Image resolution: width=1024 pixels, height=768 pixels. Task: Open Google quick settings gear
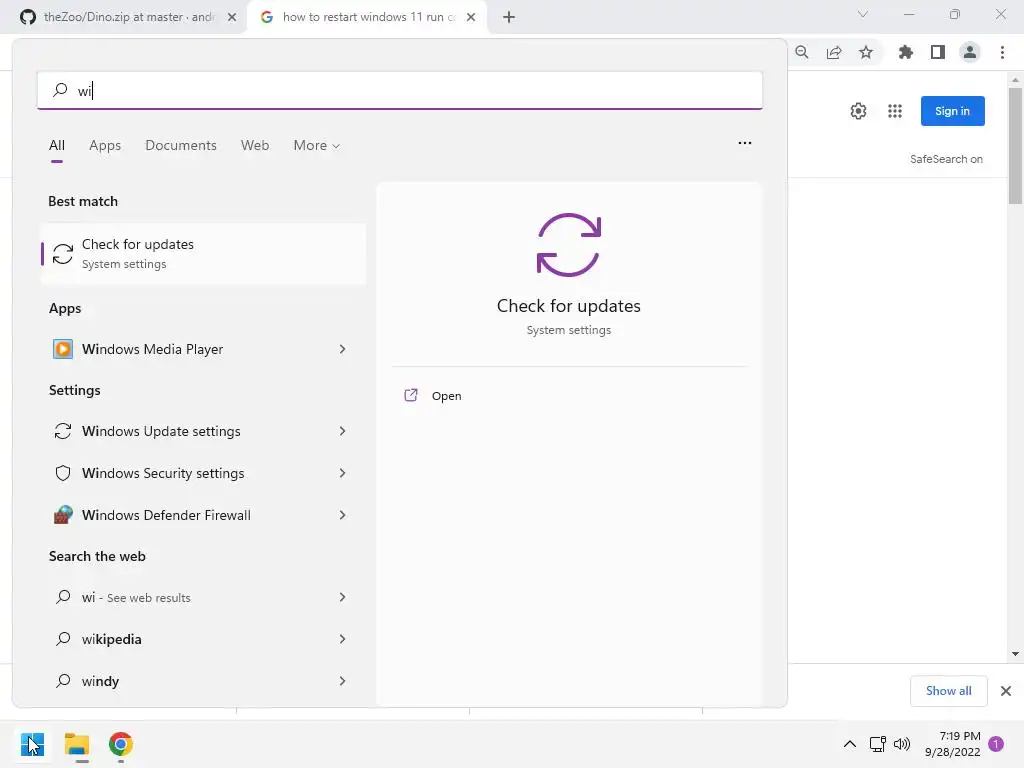[x=858, y=111]
